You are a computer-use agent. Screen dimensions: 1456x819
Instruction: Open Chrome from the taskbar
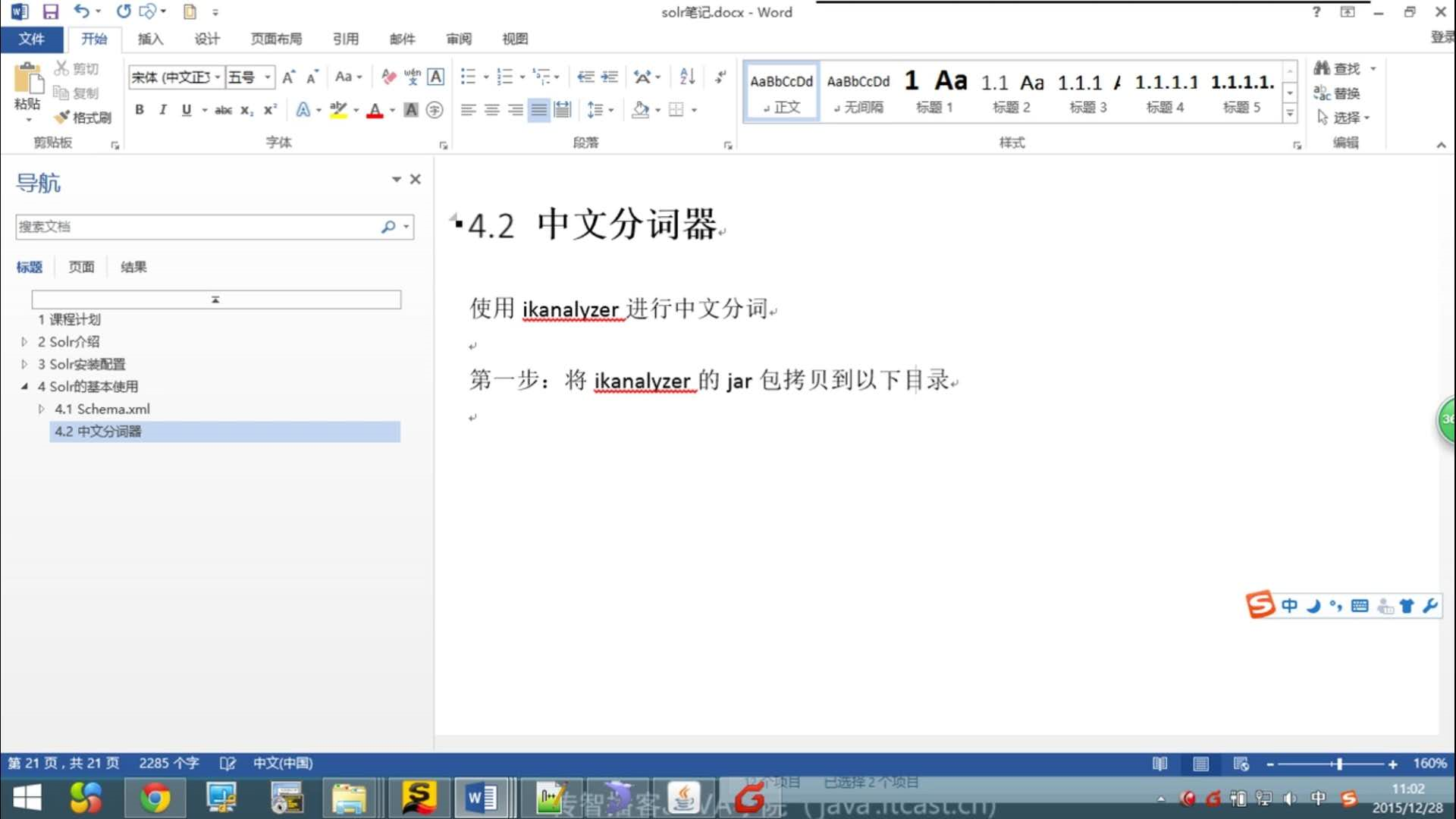click(155, 798)
